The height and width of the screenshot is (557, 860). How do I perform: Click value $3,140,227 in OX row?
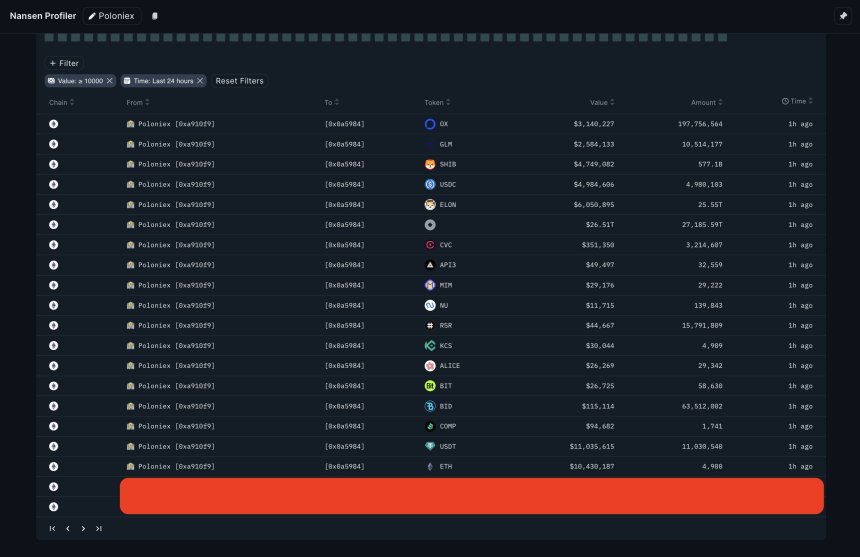(593, 124)
